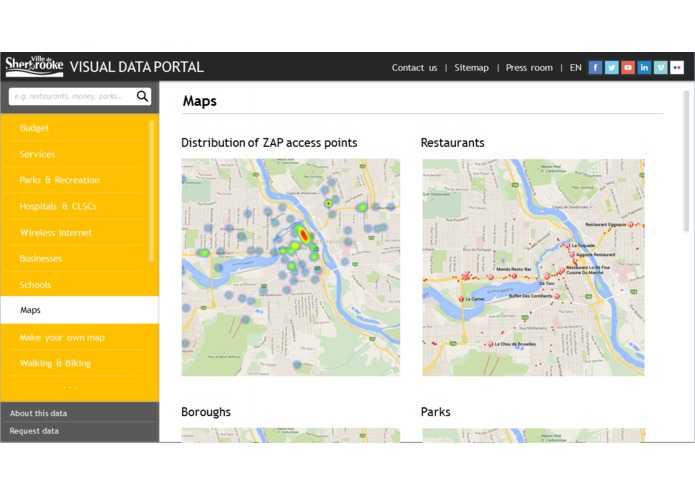The width and height of the screenshot is (695, 494).
Task: Open the ZAP access points heatmap
Action: click(291, 267)
